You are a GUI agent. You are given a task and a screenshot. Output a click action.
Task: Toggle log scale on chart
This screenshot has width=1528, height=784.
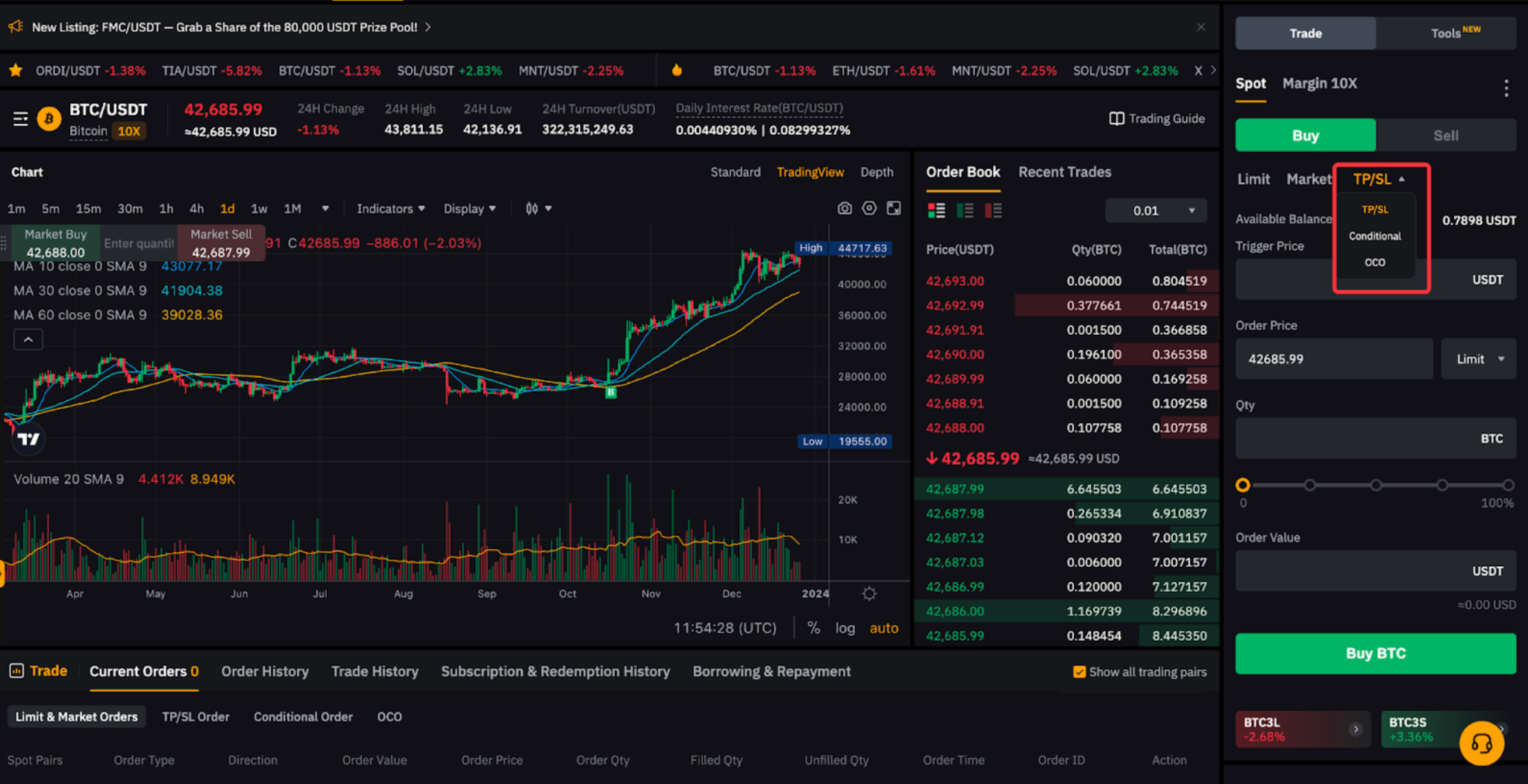pos(845,628)
